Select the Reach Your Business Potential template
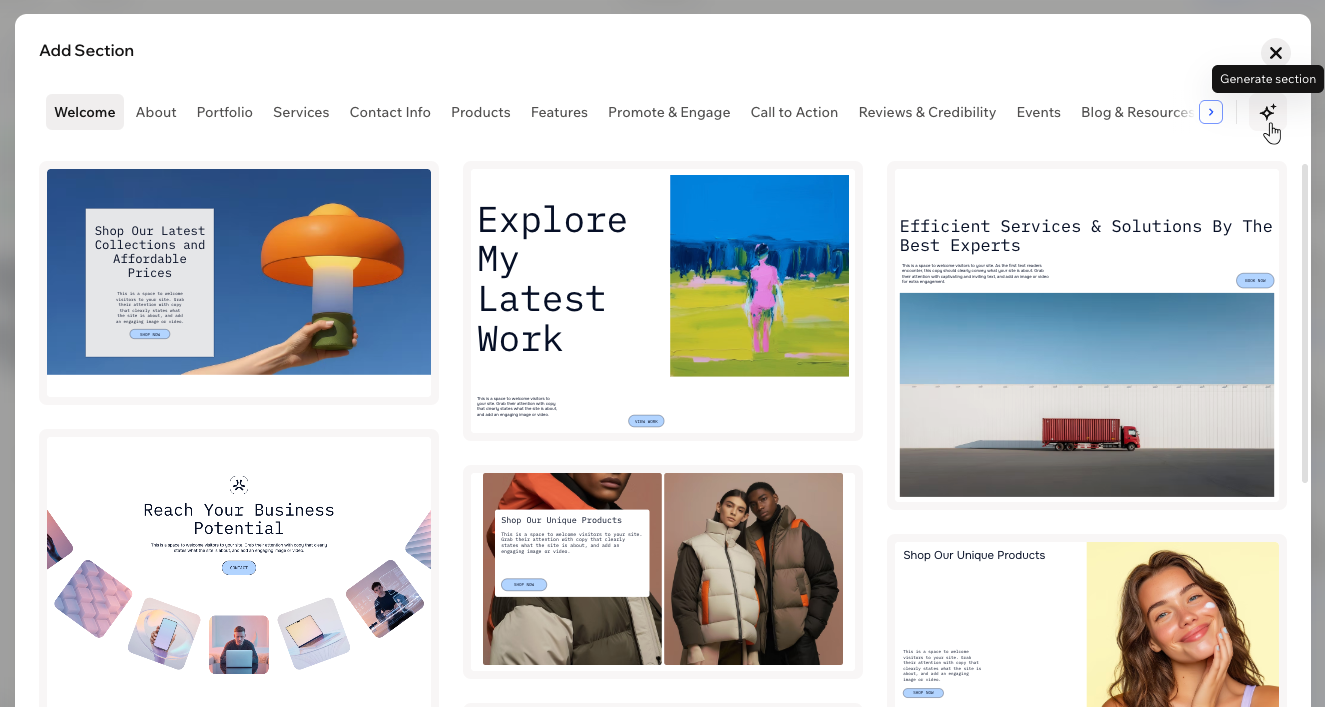 (238, 570)
